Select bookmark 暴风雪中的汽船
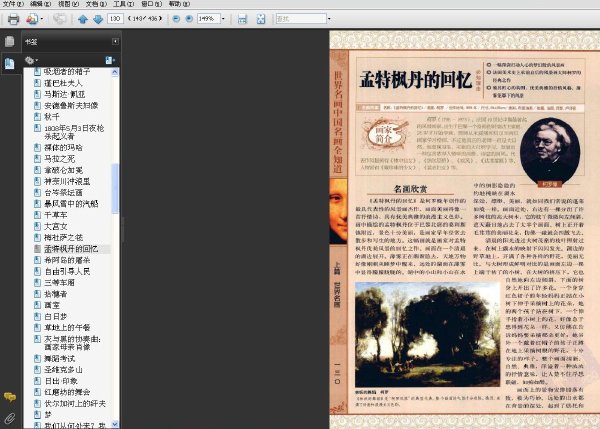Screen dimensions: 600x429 point(71,204)
